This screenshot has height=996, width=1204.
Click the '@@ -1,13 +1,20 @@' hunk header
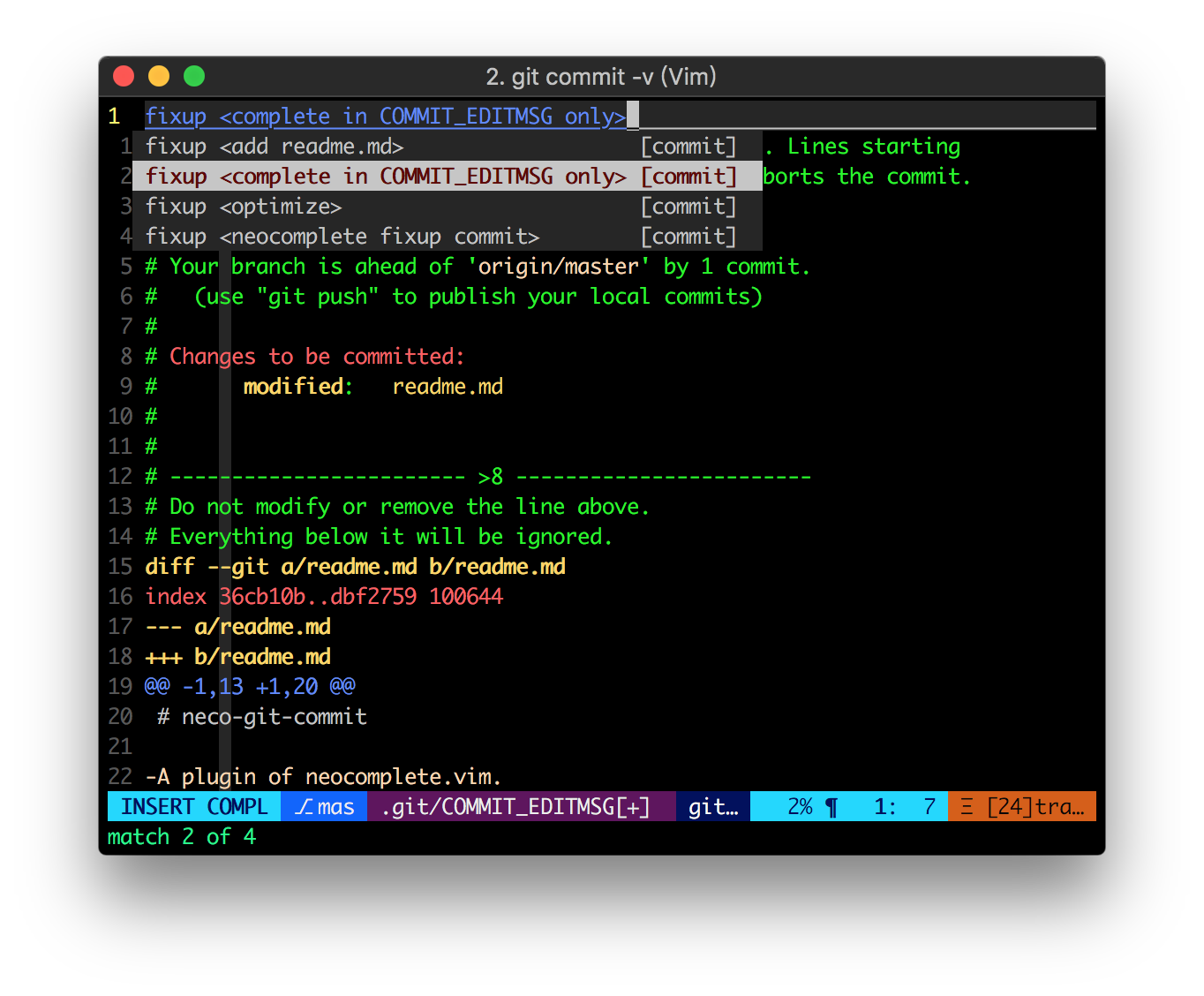[x=250, y=687]
